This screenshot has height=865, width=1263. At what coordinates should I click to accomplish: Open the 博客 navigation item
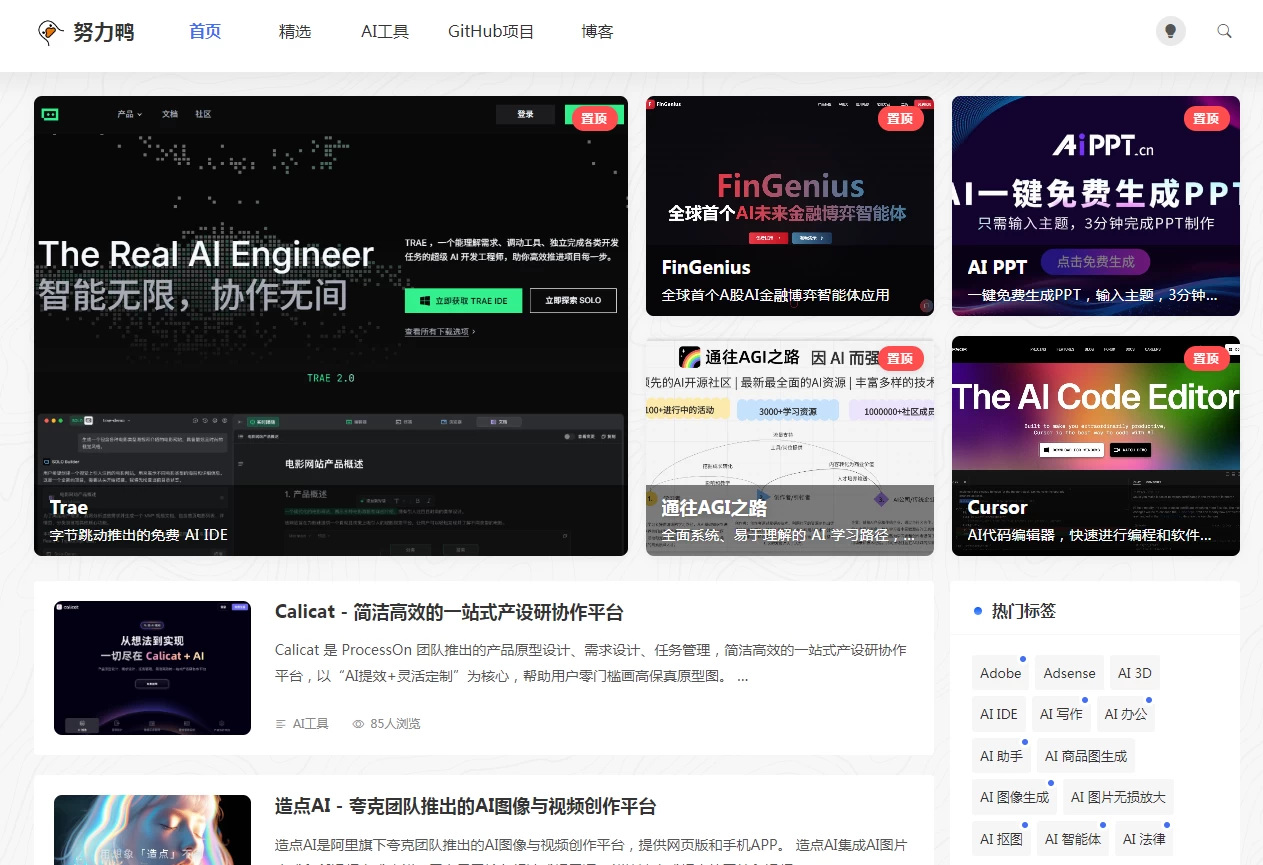point(597,32)
